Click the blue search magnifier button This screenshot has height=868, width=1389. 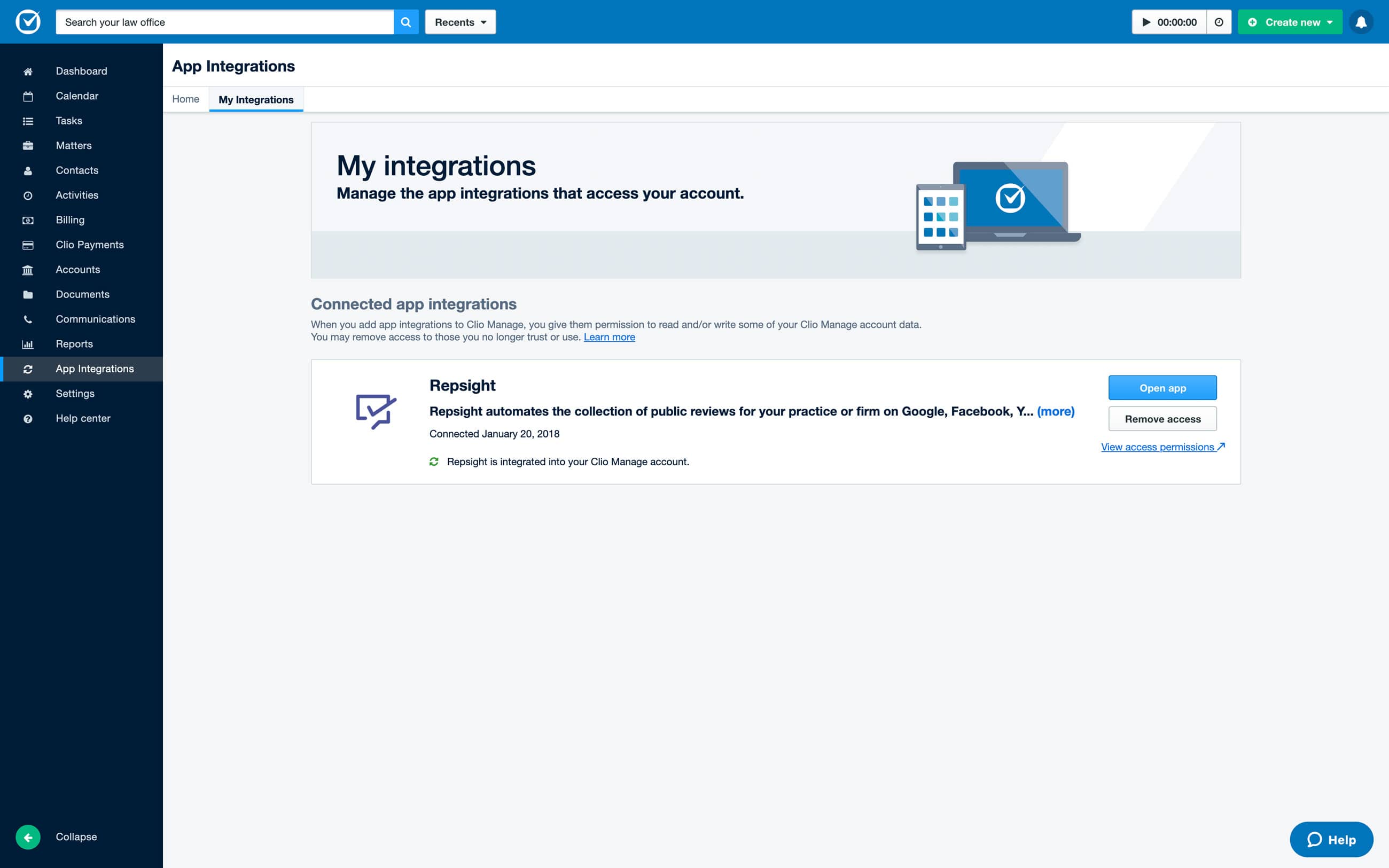(x=406, y=22)
